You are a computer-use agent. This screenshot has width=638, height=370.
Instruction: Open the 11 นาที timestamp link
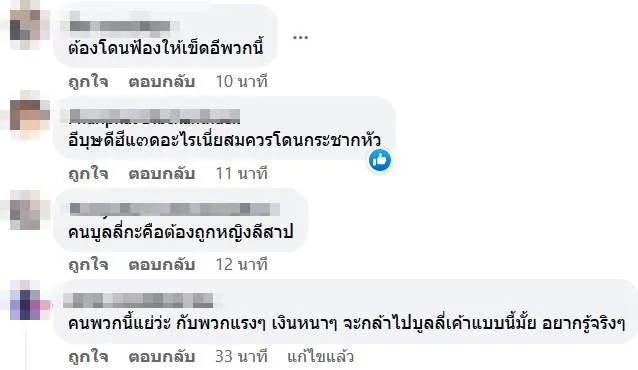coord(241,173)
